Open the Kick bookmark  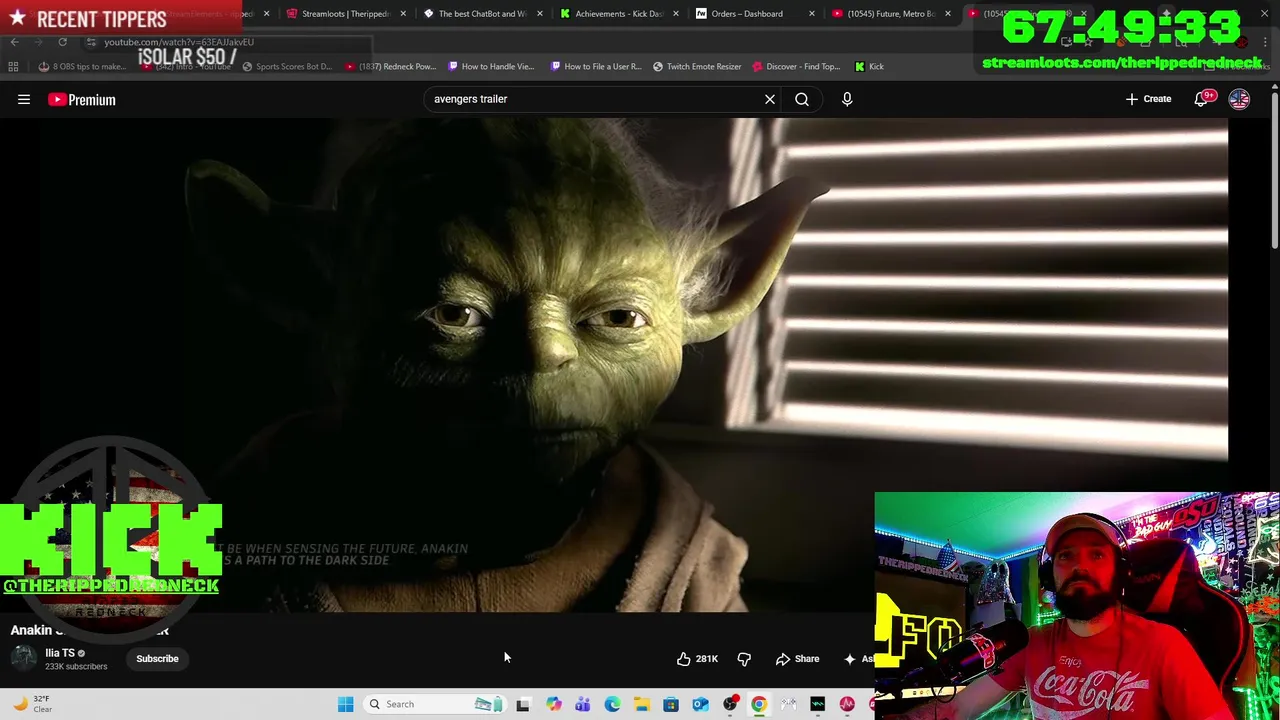click(x=869, y=66)
